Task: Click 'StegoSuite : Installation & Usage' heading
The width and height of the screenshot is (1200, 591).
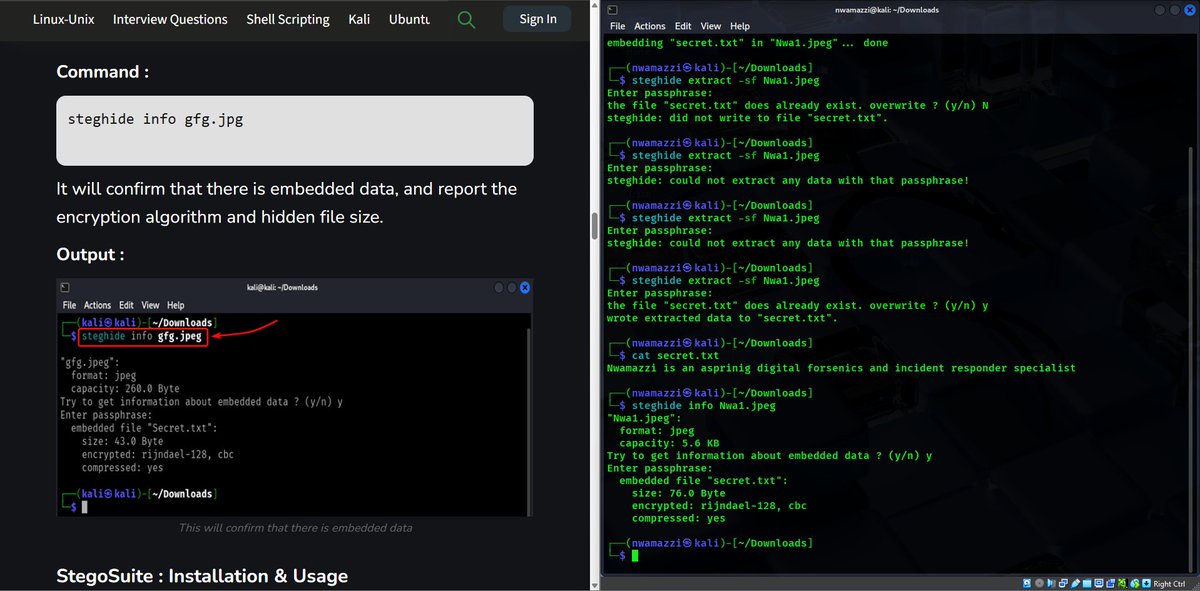Action: (202, 576)
